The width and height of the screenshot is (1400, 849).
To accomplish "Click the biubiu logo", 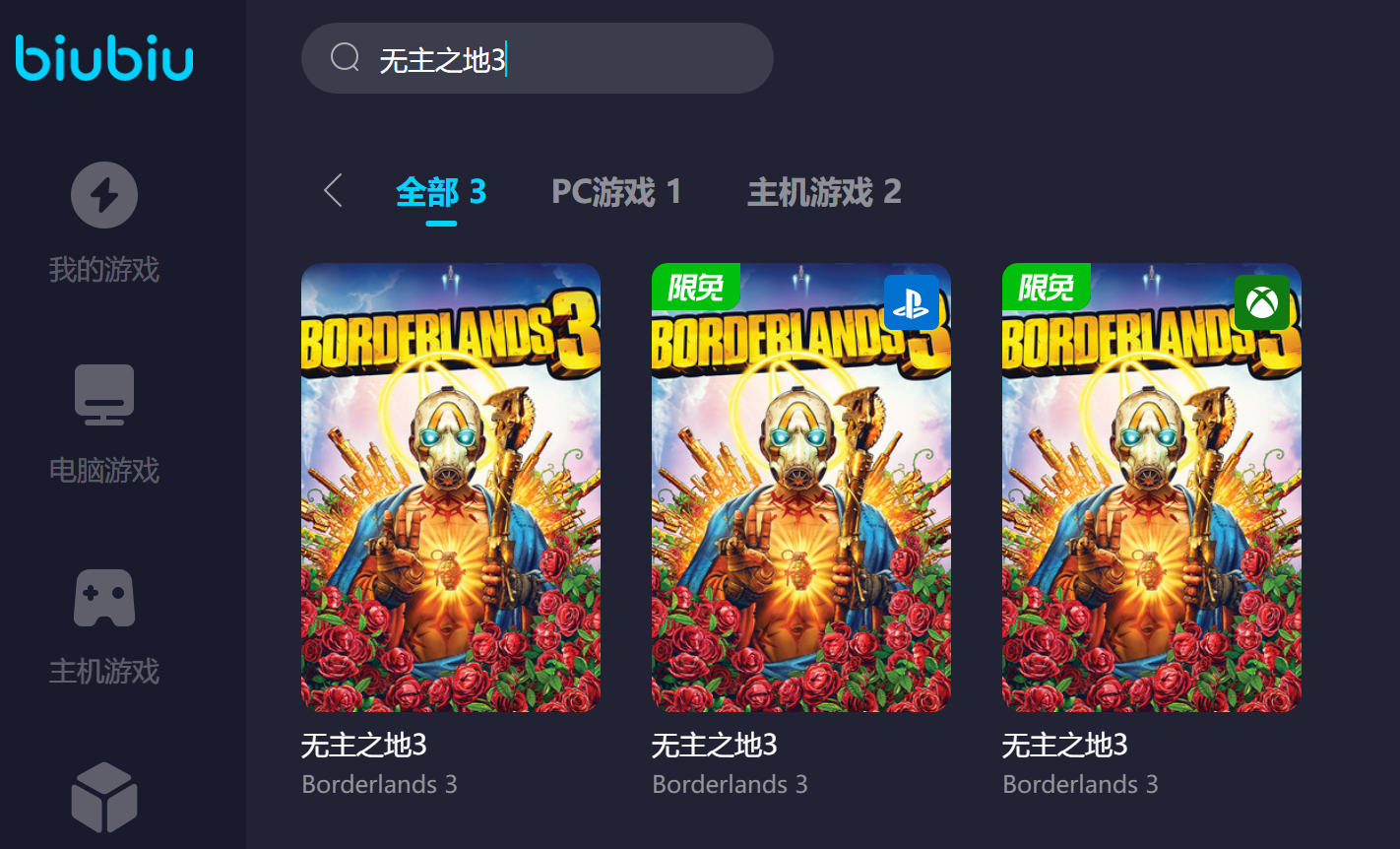I will tap(104, 57).
